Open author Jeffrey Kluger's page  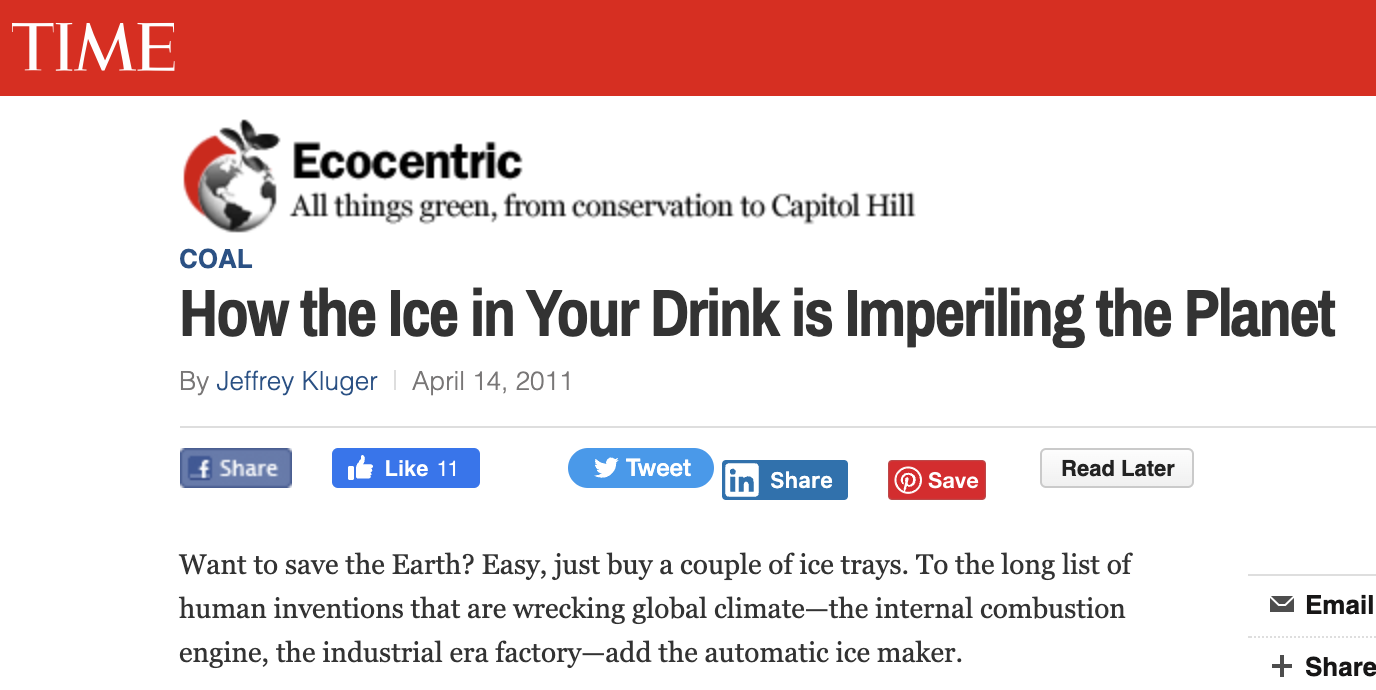tap(297, 381)
